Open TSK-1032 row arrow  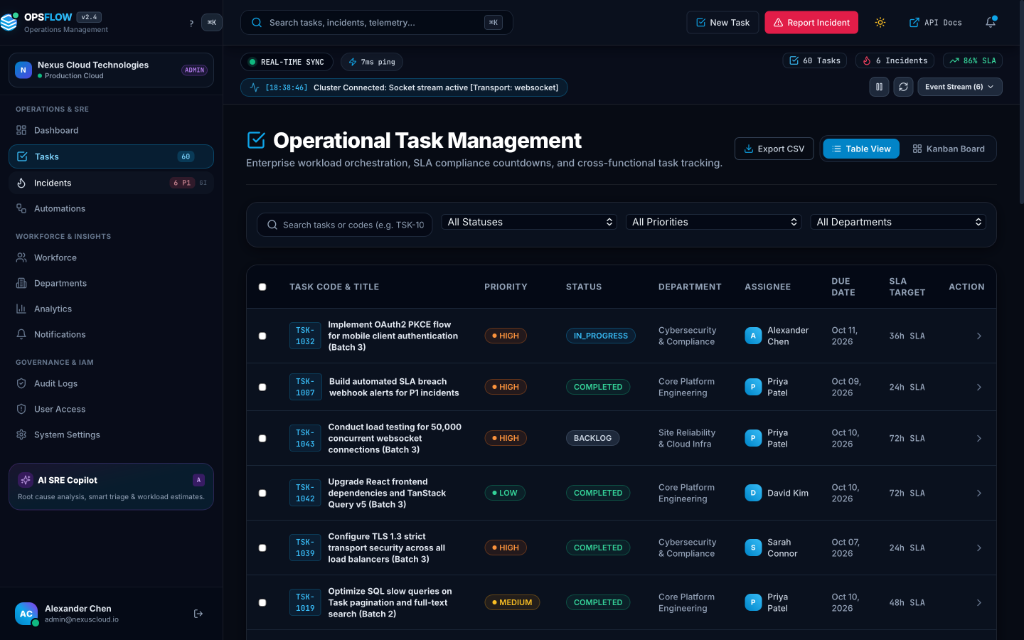[979, 336]
